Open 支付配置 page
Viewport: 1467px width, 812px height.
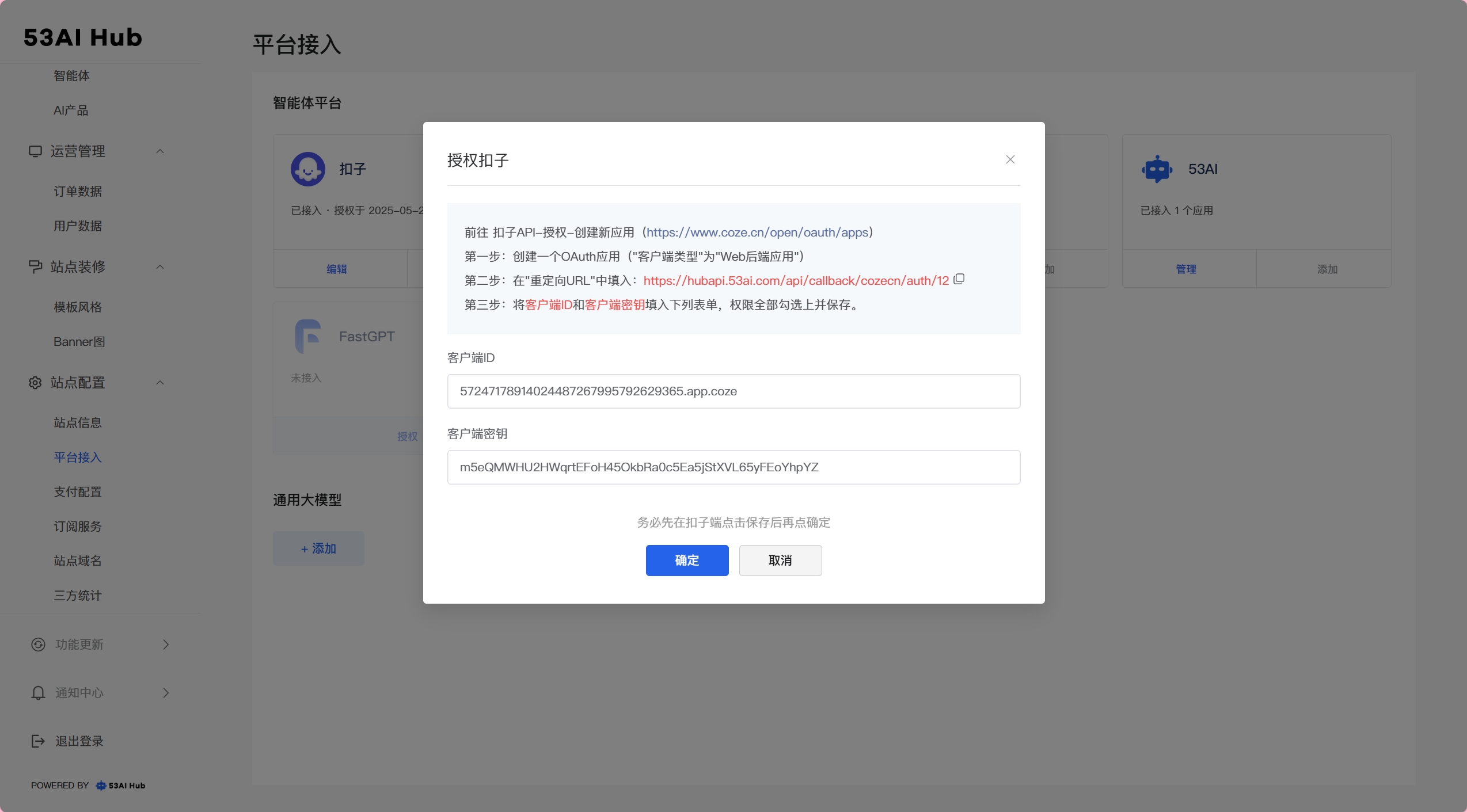pyautogui.click(x=78, y=491)
